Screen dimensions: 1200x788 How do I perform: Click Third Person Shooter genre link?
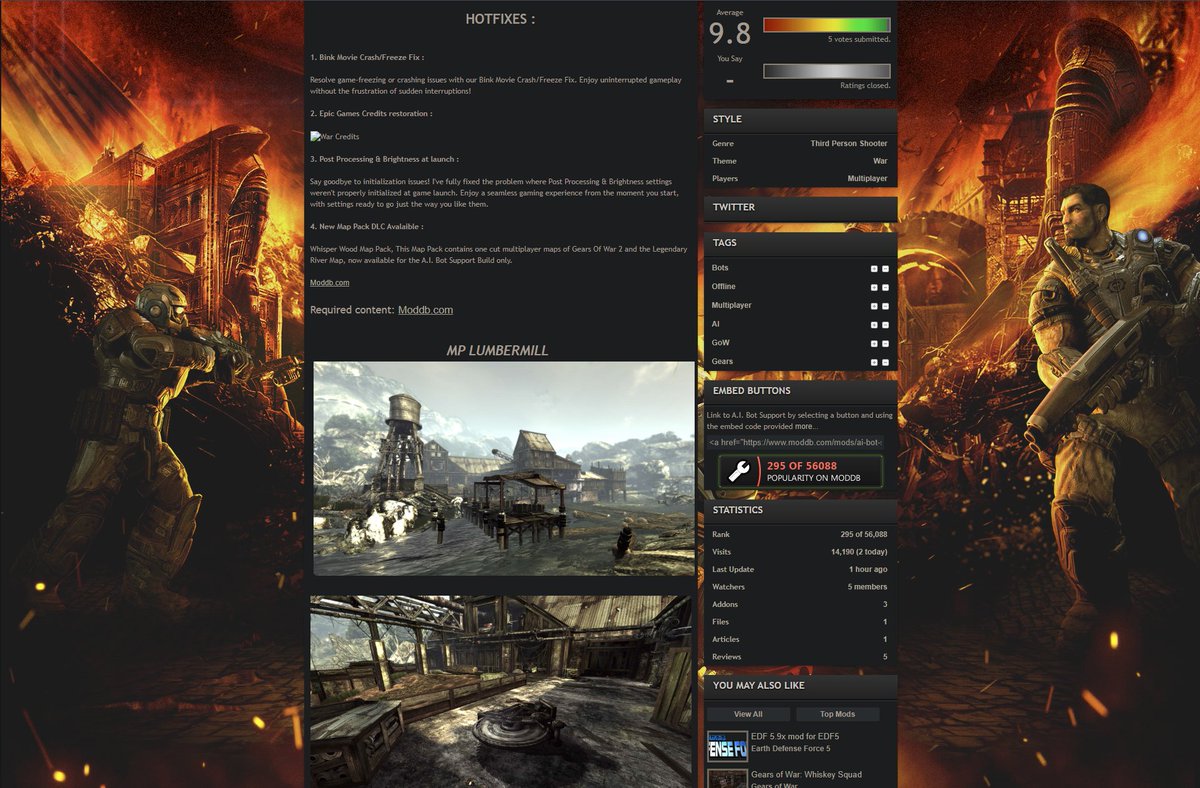point(849,144)
